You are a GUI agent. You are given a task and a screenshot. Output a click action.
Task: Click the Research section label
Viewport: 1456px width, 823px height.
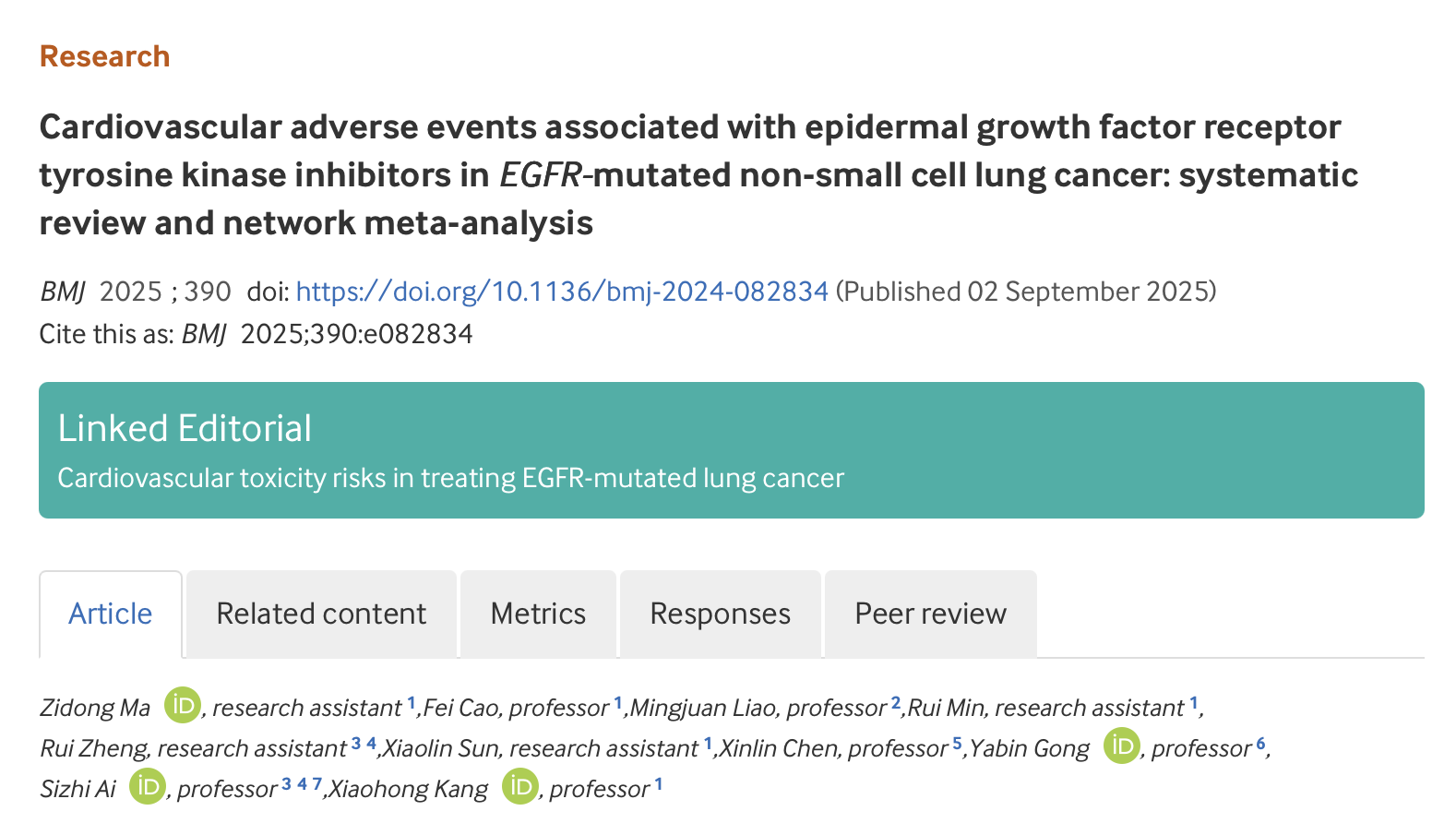[104, 56]
